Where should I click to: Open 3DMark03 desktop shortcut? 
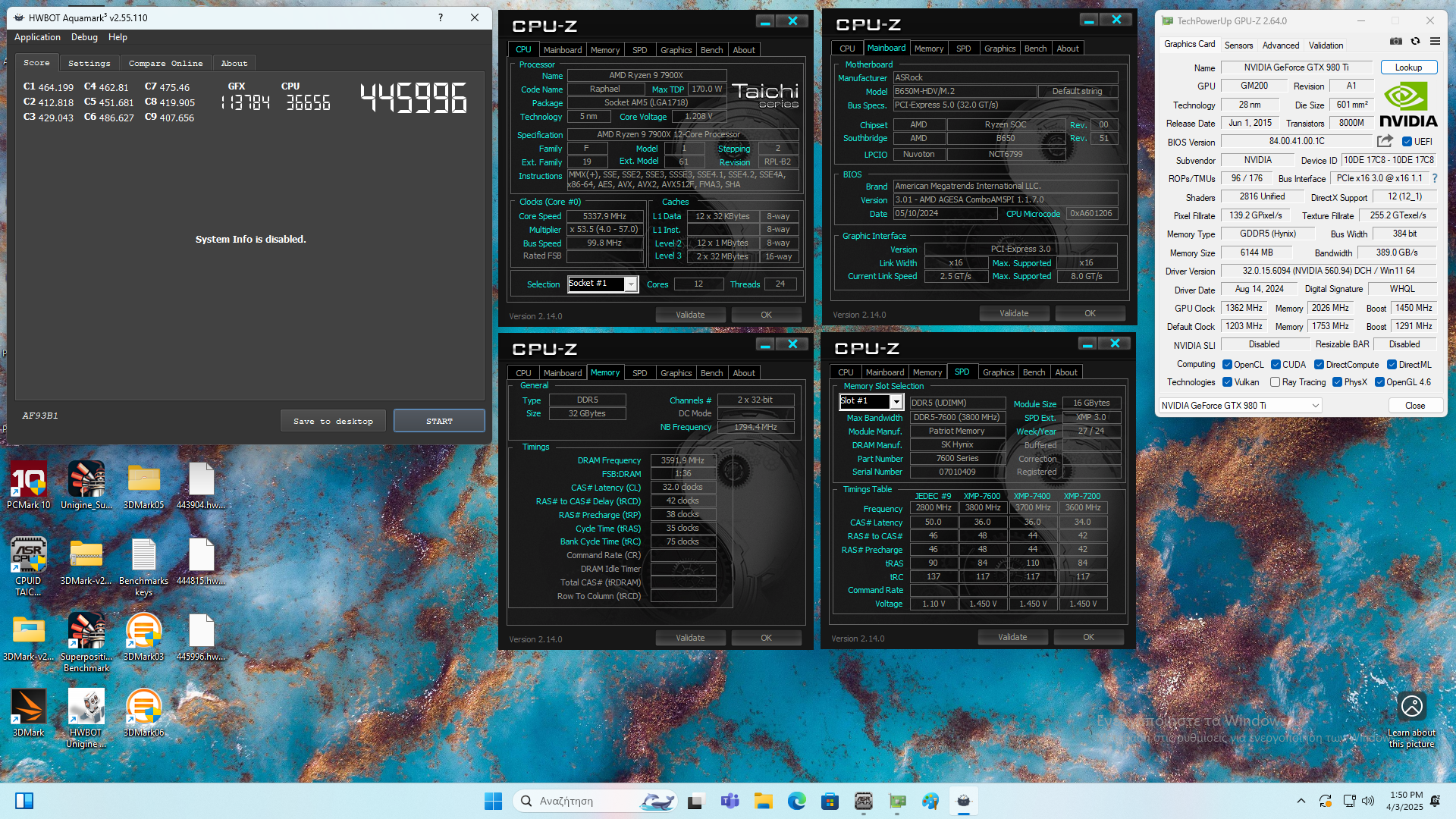[144, 638]
